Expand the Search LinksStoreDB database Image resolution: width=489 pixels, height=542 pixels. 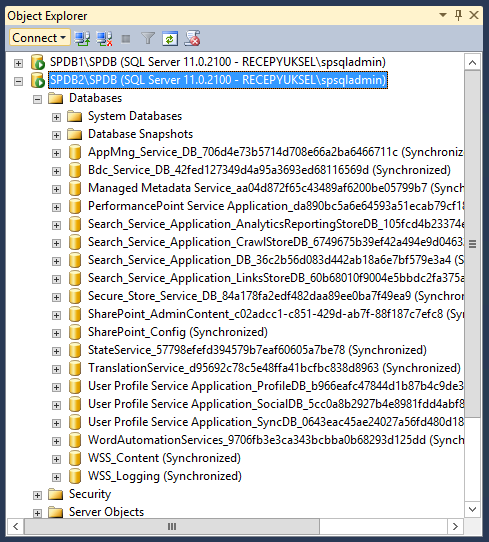tap(56, 279)
